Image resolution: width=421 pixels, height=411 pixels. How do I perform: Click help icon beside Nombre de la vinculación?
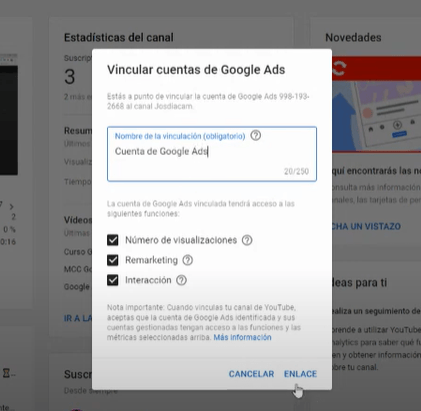pyautogui.click(x=256, y=136)
